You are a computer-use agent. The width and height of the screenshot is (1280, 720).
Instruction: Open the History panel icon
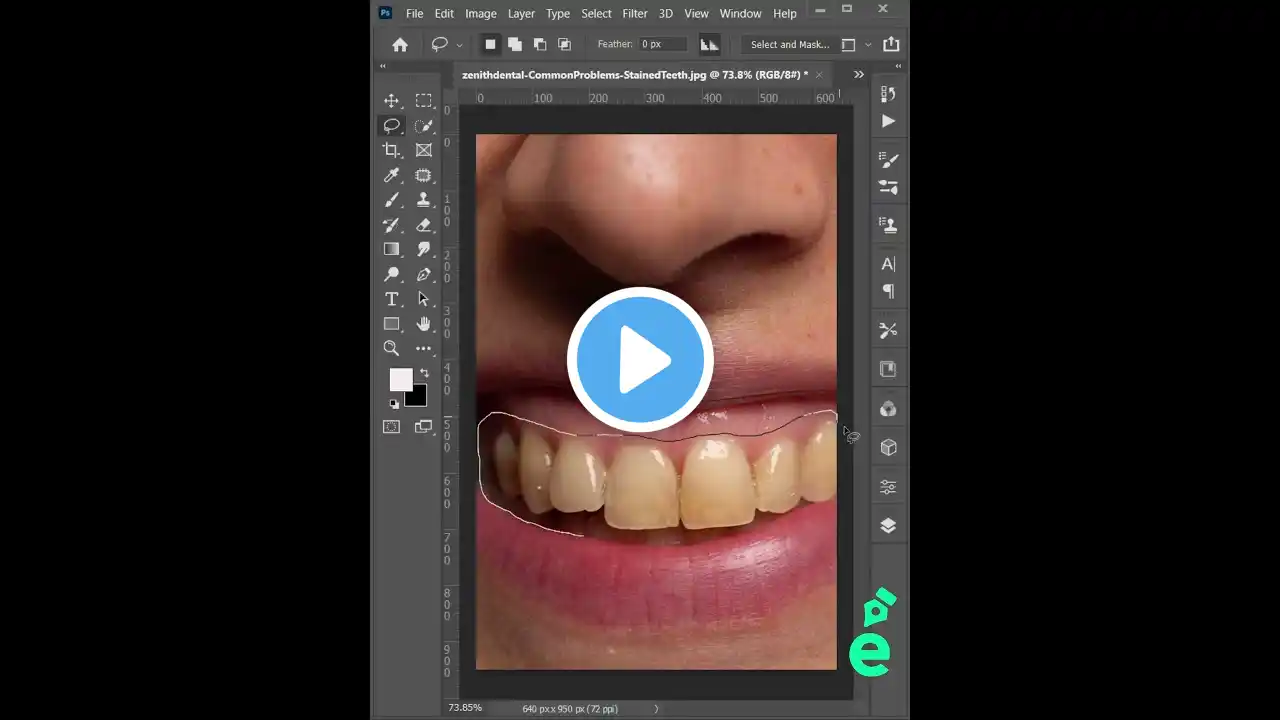click(x=889, y=94)
